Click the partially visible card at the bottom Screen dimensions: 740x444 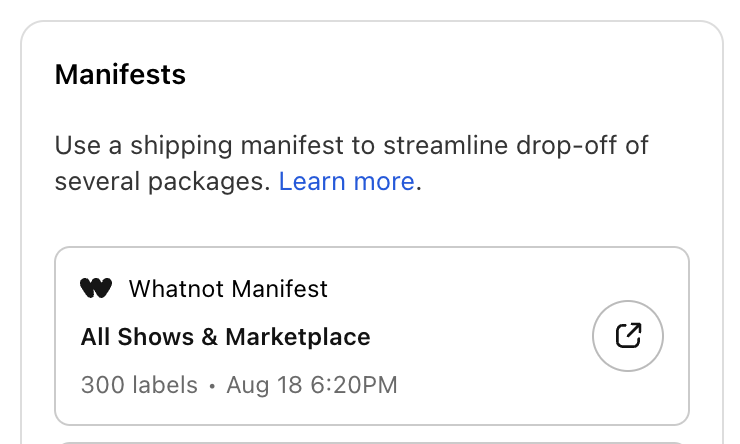point(371,440)
